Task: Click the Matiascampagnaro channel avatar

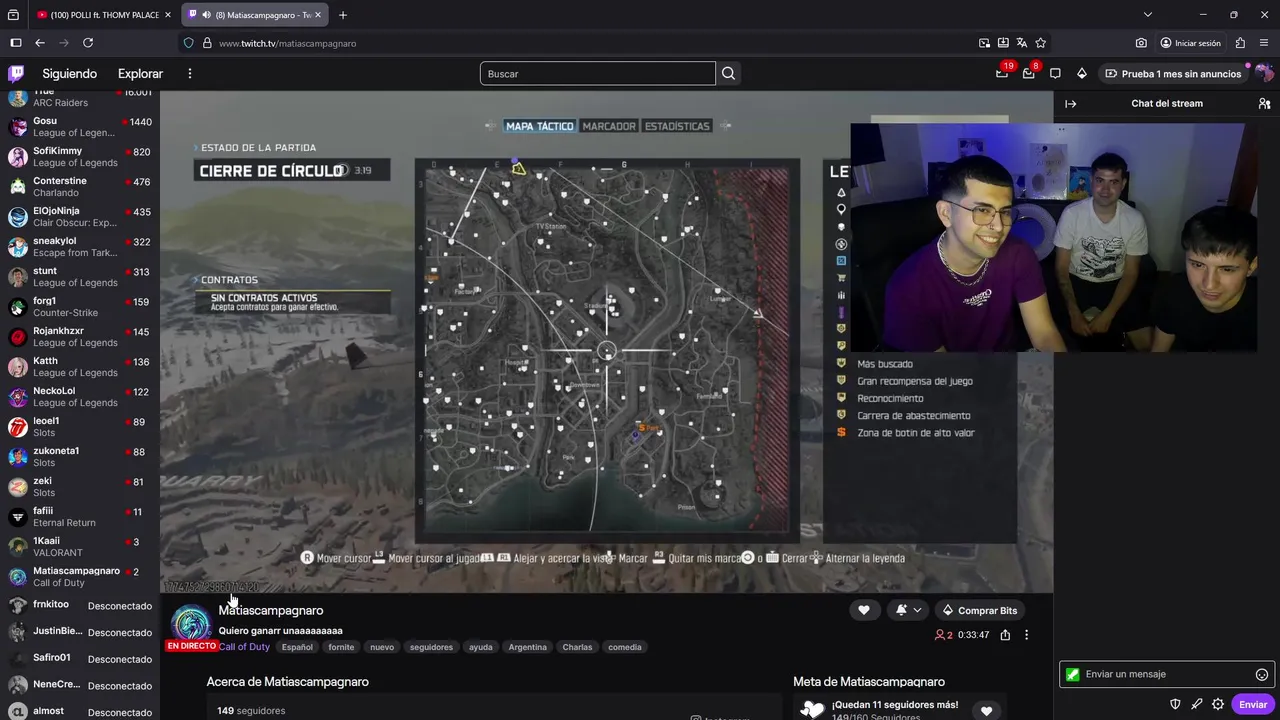Action: tap(191, 625)
